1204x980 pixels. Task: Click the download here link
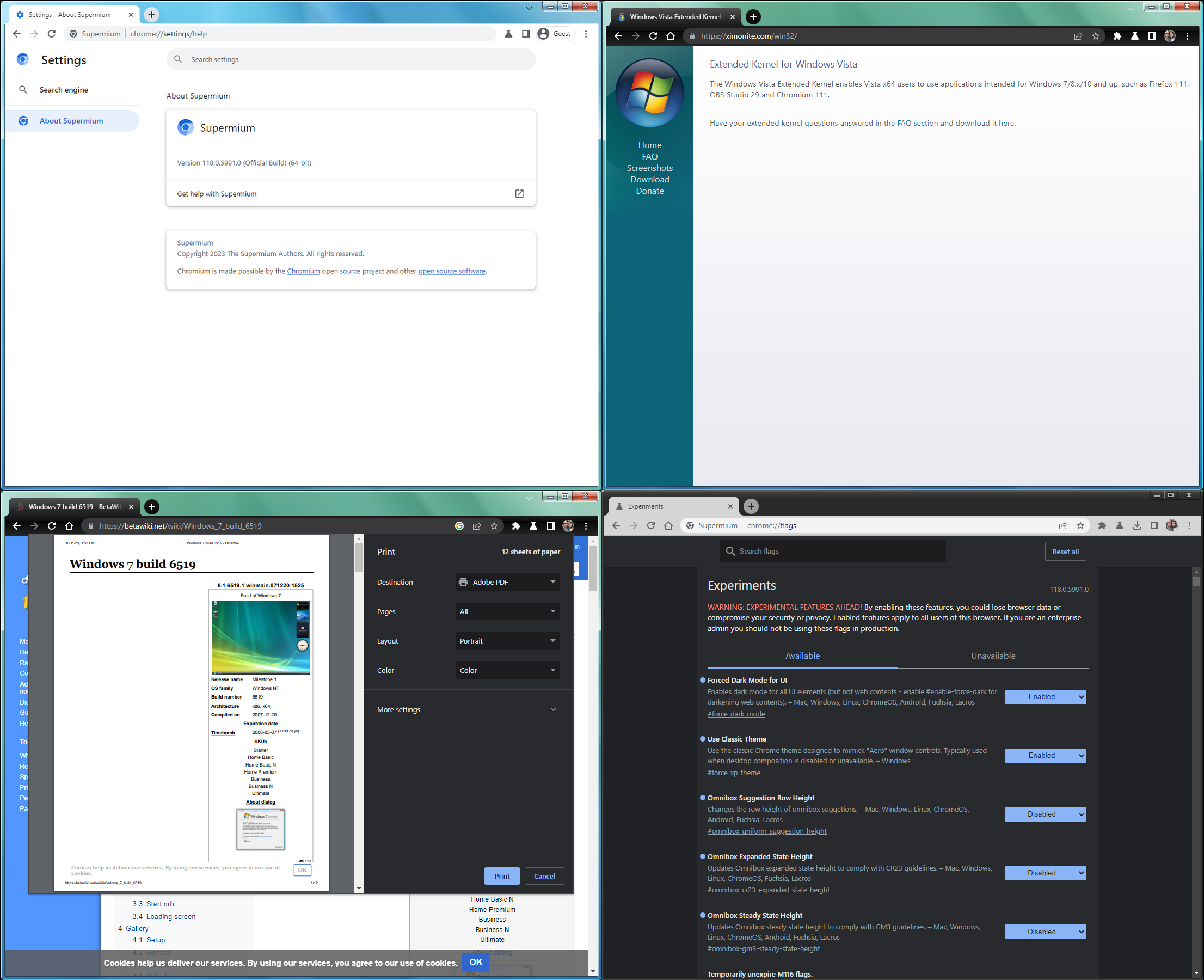[1006, 123]
